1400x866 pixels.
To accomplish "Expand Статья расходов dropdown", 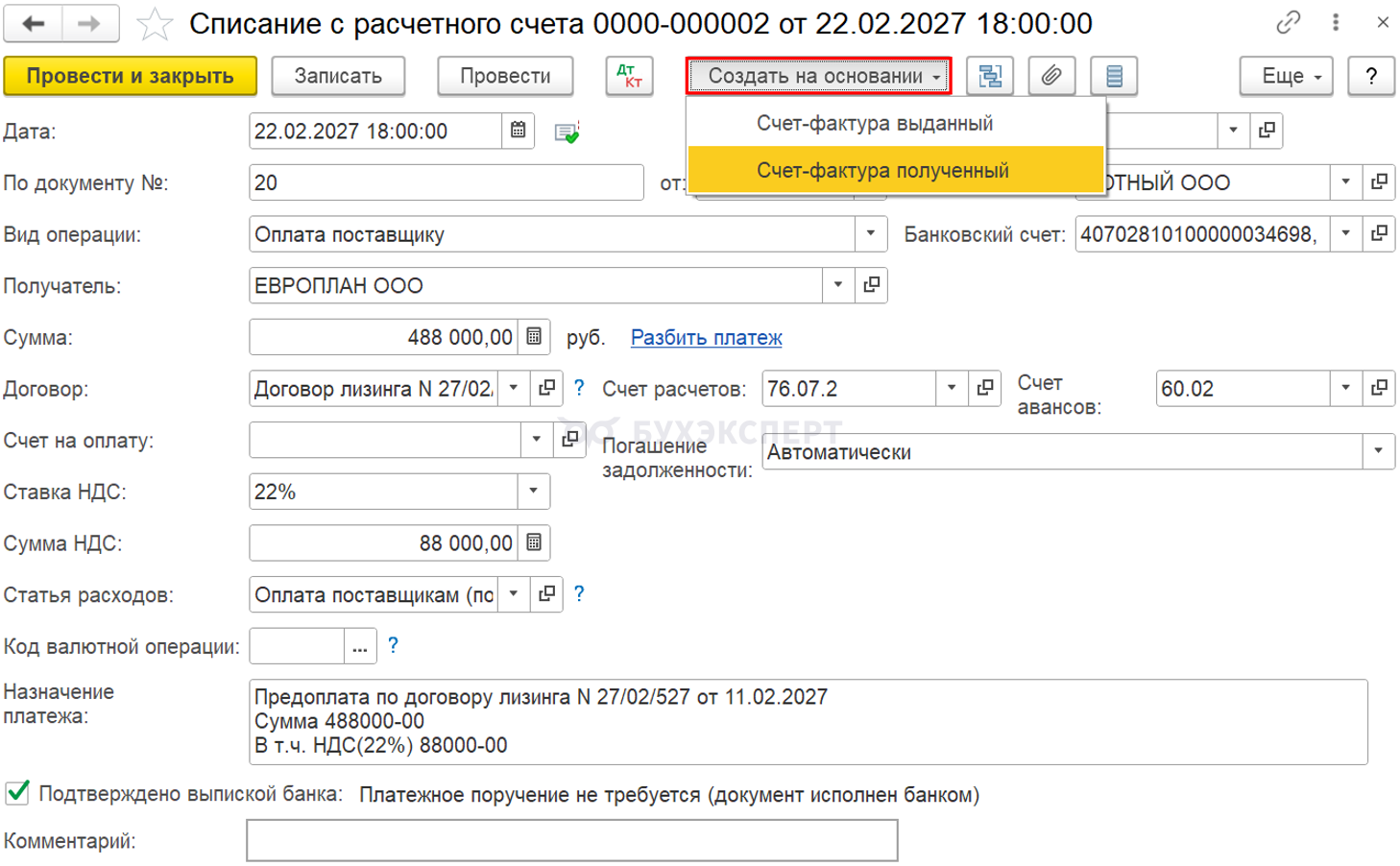I will click(x=514, y=594).
